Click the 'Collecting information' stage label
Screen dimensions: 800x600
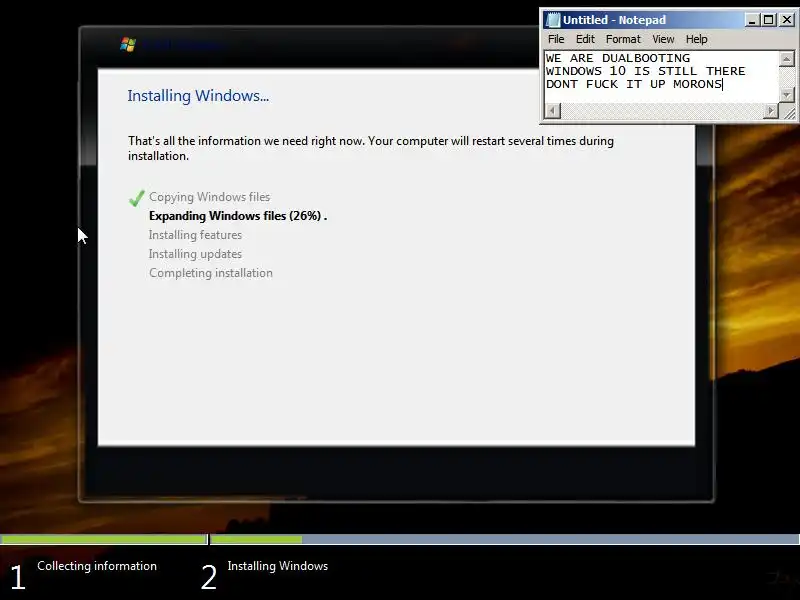pos(97,566)
